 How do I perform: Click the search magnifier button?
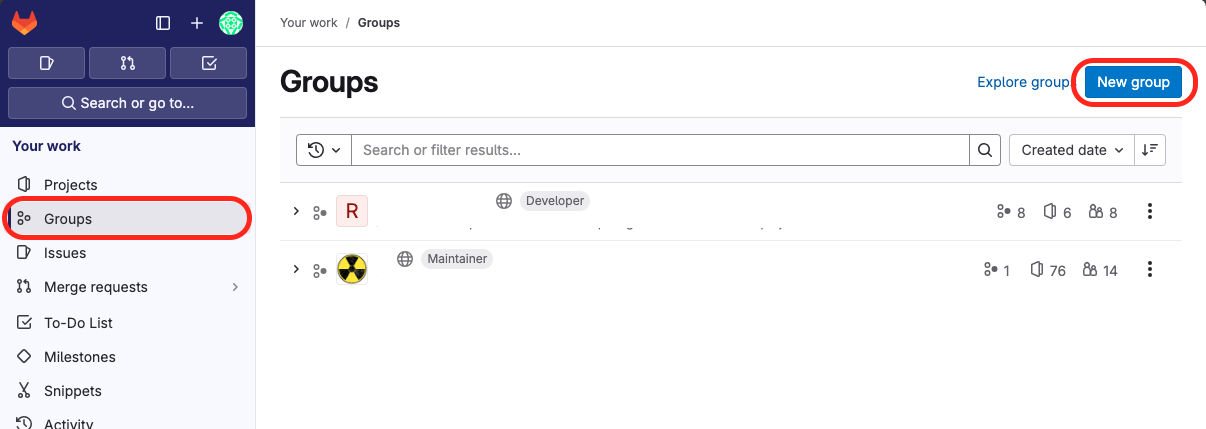985,150
